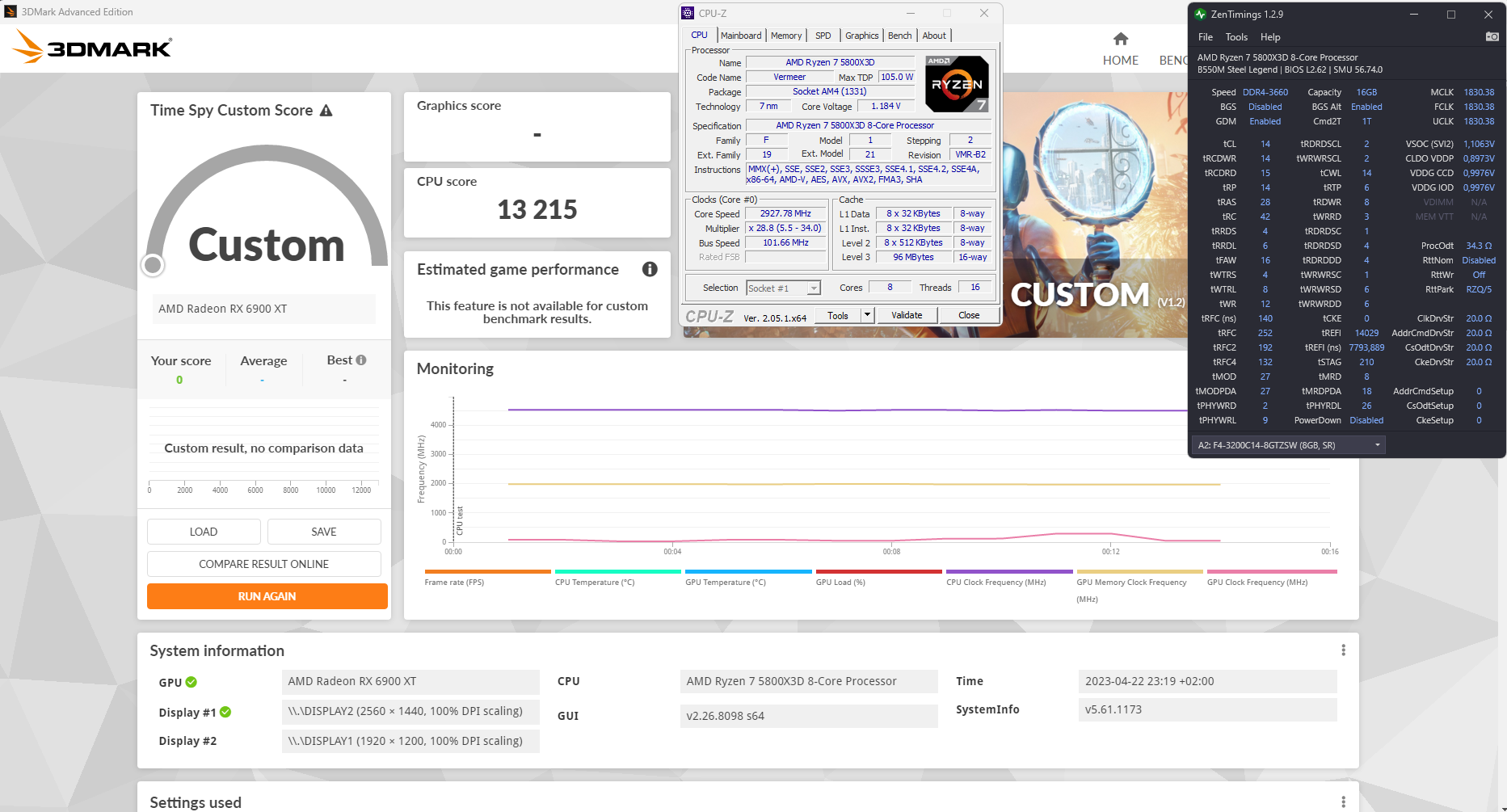The height and width of the screenshot is (812, 1507).
Task: Click the CPU Temperature green legend bar
Action: click(618, 571)
